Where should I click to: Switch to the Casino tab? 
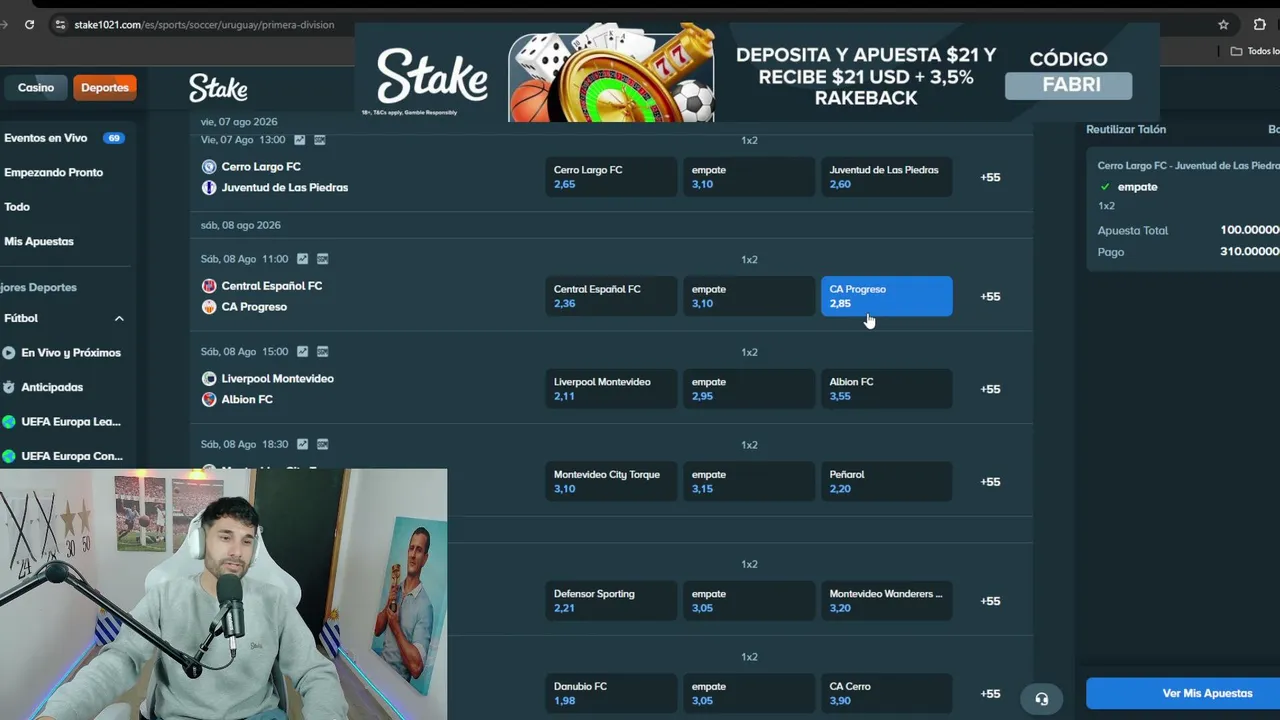point(35,88)
